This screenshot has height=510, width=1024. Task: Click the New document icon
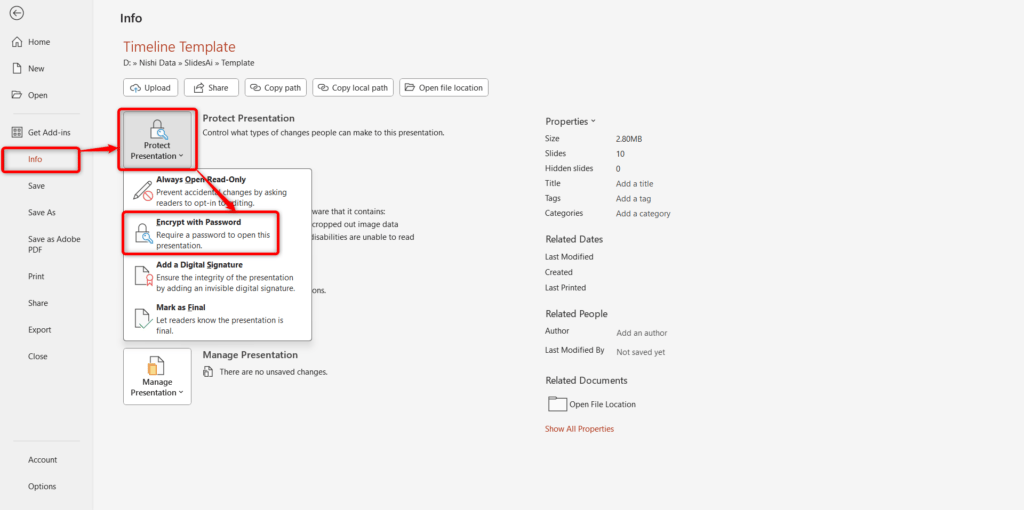18,69
